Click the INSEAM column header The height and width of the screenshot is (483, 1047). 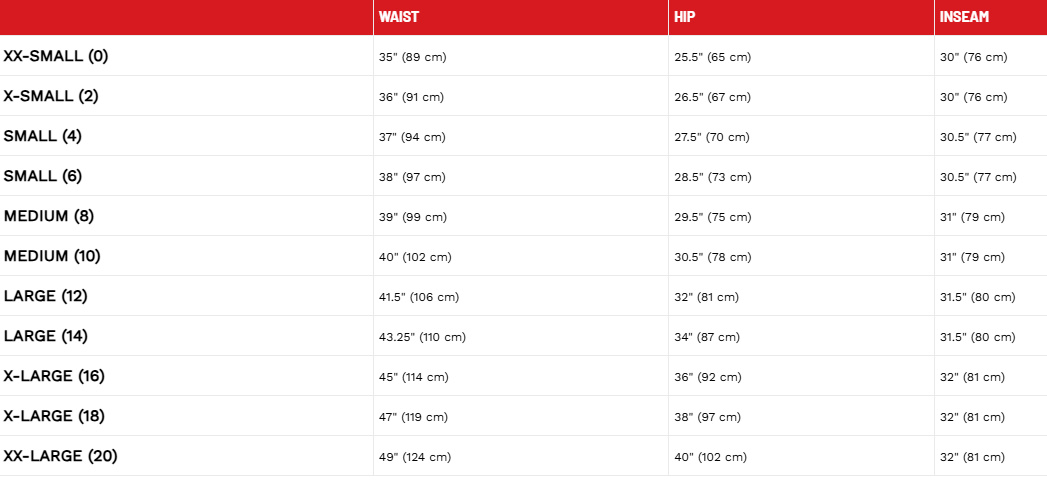965,17
